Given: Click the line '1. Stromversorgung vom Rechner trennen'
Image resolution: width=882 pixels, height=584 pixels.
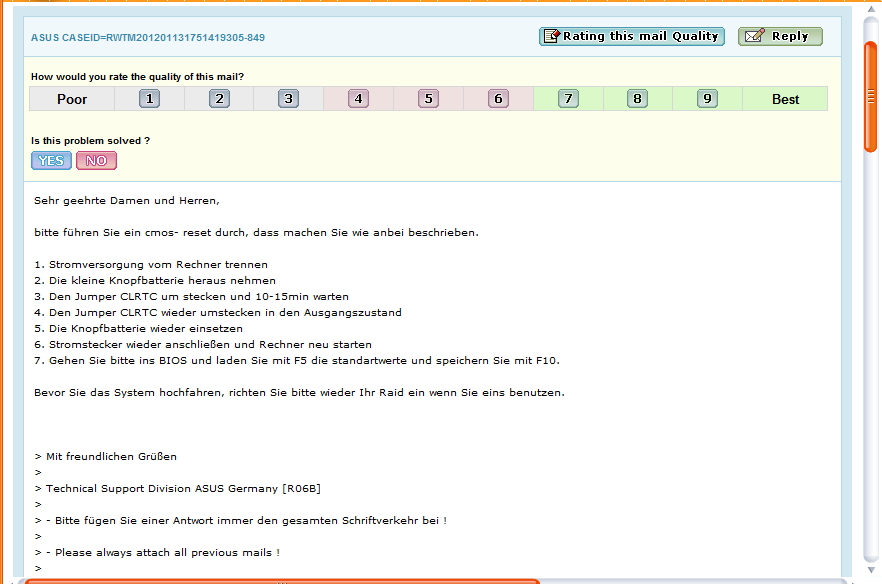Looking at the screenshot, I should coord(151,264).
